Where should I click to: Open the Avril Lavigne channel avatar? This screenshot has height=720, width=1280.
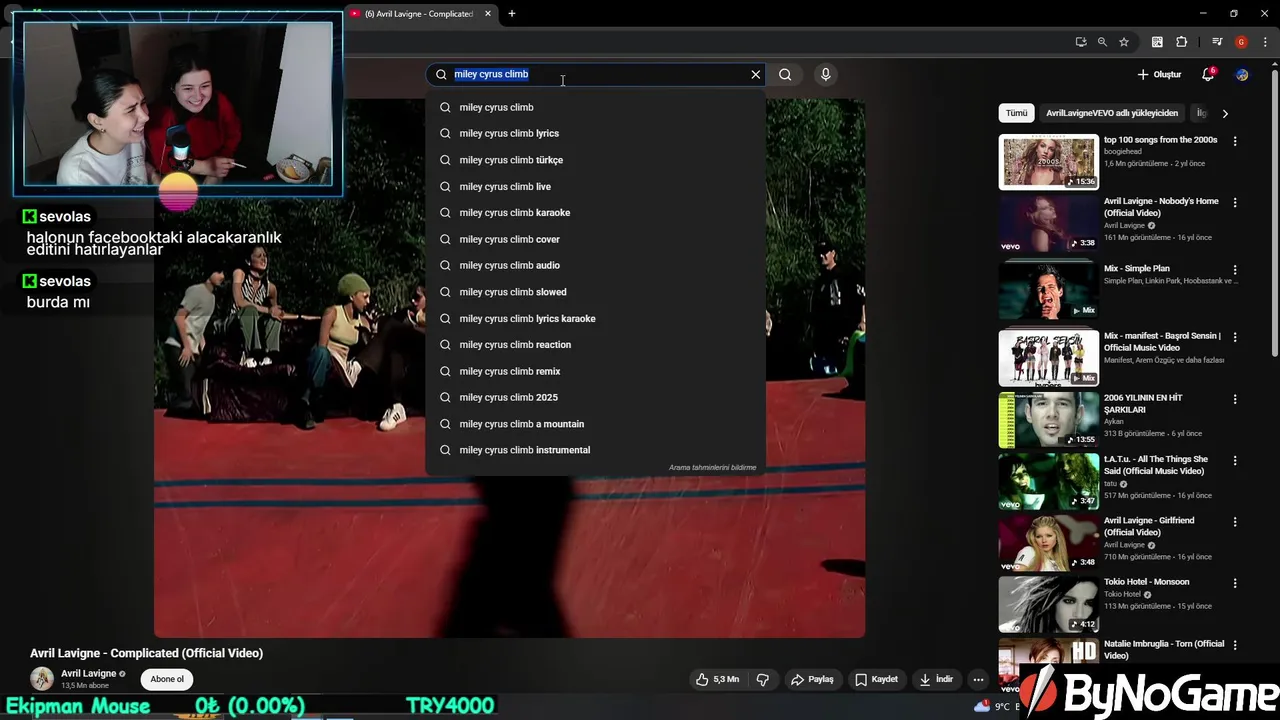[42, 679]
